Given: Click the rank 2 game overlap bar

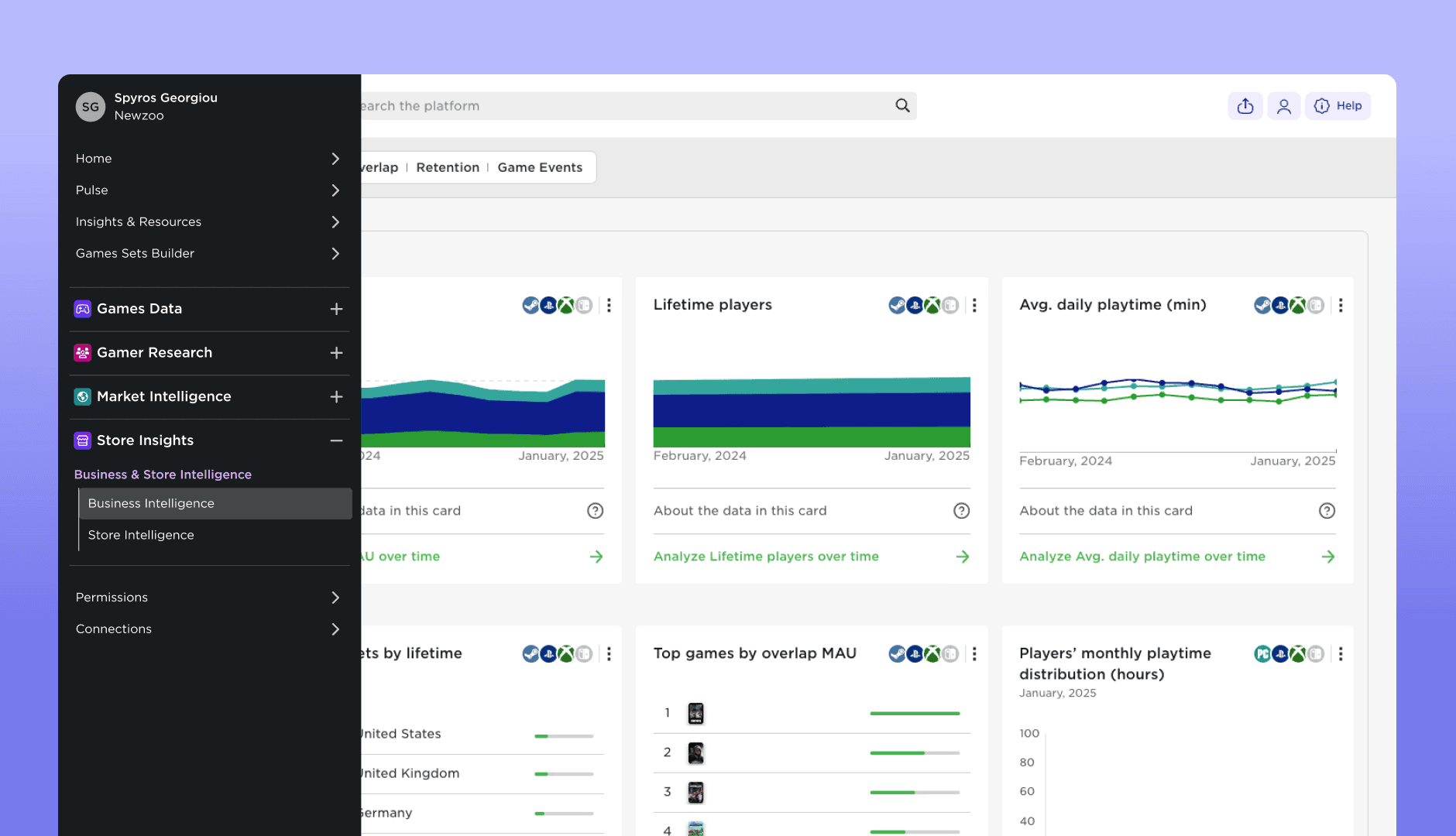Looking at the screenshot, I should point(915,753).
